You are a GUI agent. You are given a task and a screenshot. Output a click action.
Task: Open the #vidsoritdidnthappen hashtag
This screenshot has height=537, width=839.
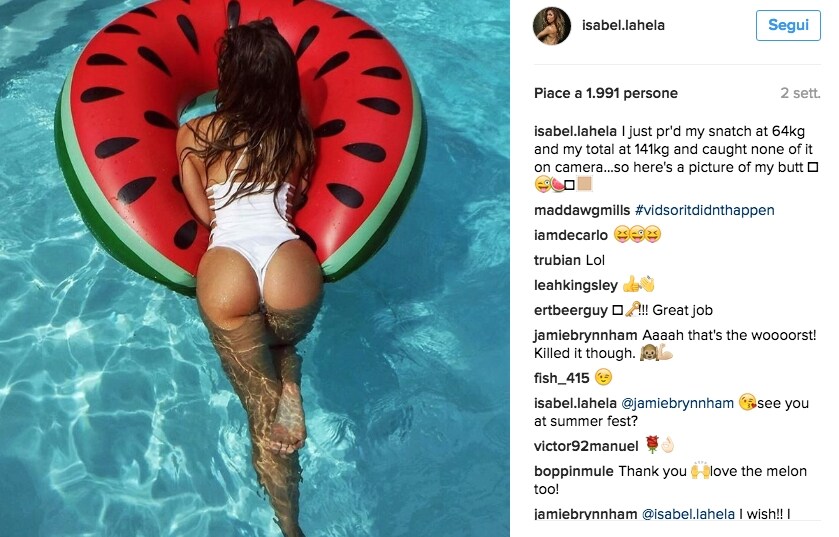704,210
